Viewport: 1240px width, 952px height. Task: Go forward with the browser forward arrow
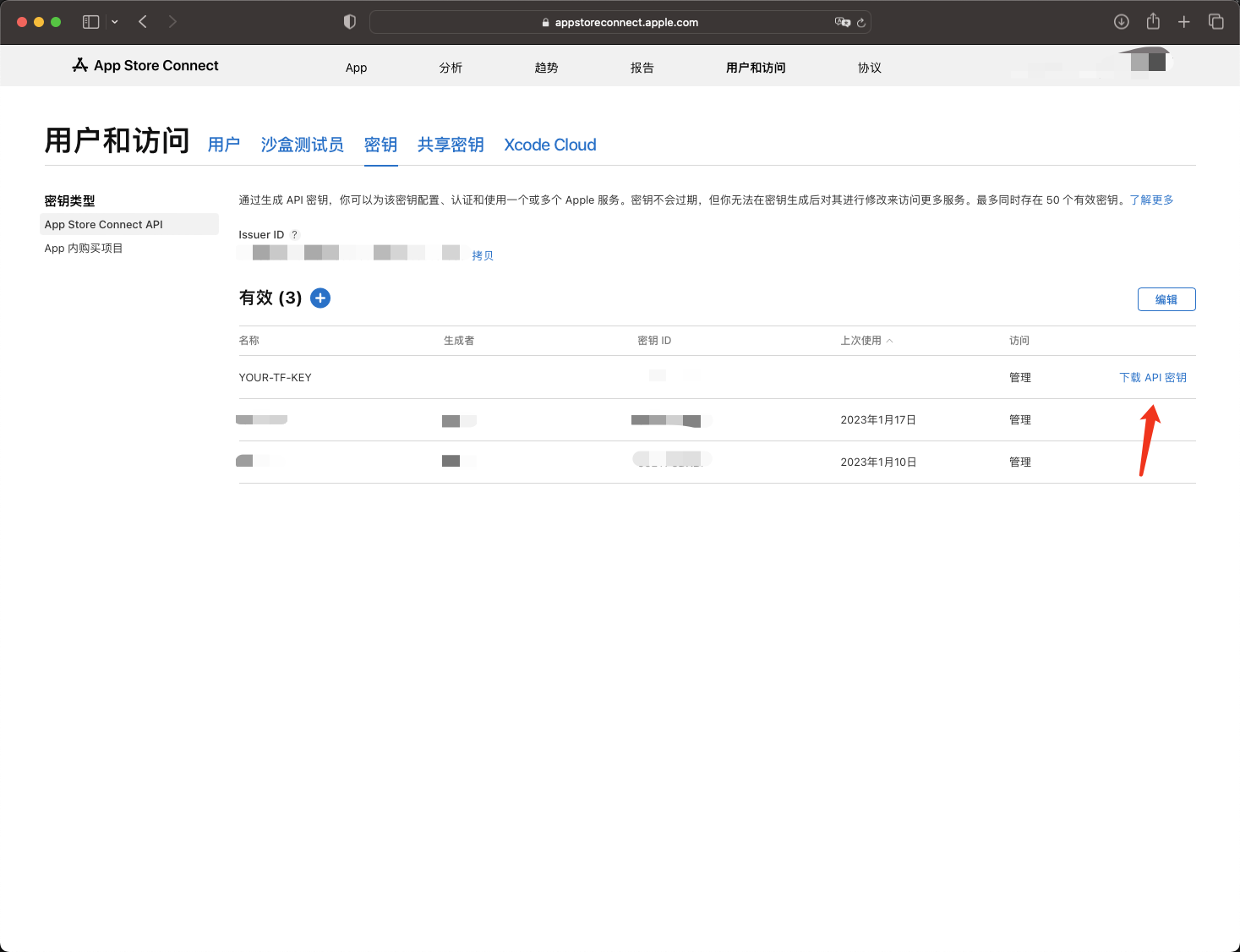(x=172, y=22)
